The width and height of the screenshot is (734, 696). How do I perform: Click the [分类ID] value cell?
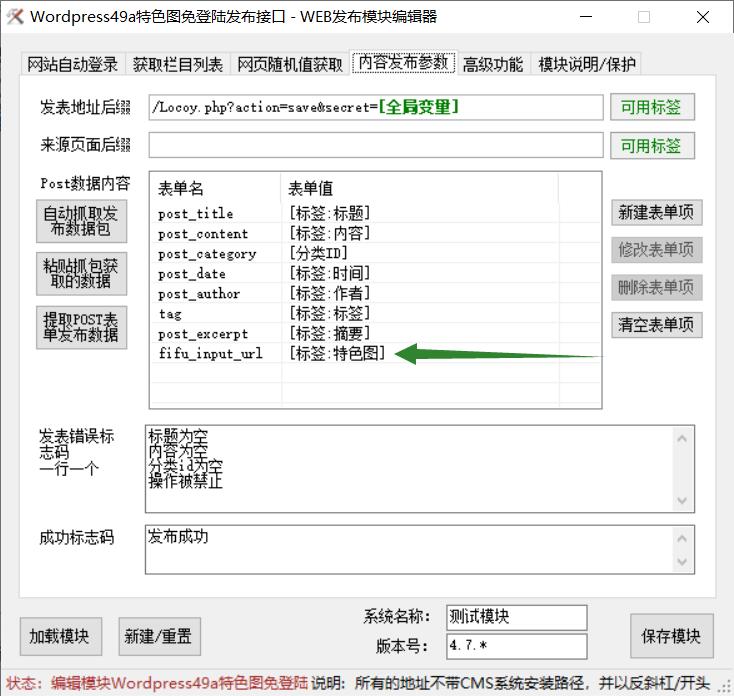click(318, 253)
